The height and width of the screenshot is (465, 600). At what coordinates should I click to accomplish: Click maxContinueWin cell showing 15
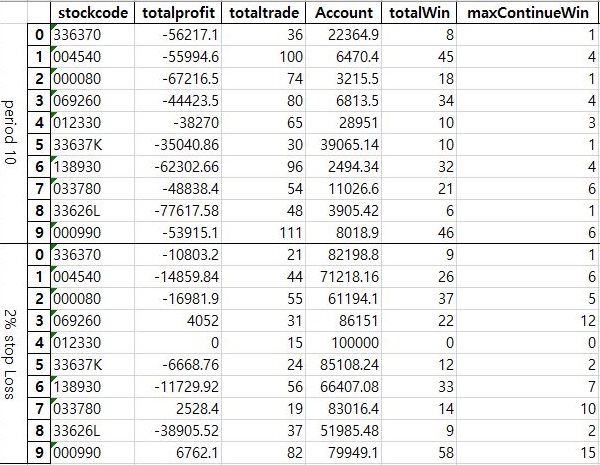528,453
